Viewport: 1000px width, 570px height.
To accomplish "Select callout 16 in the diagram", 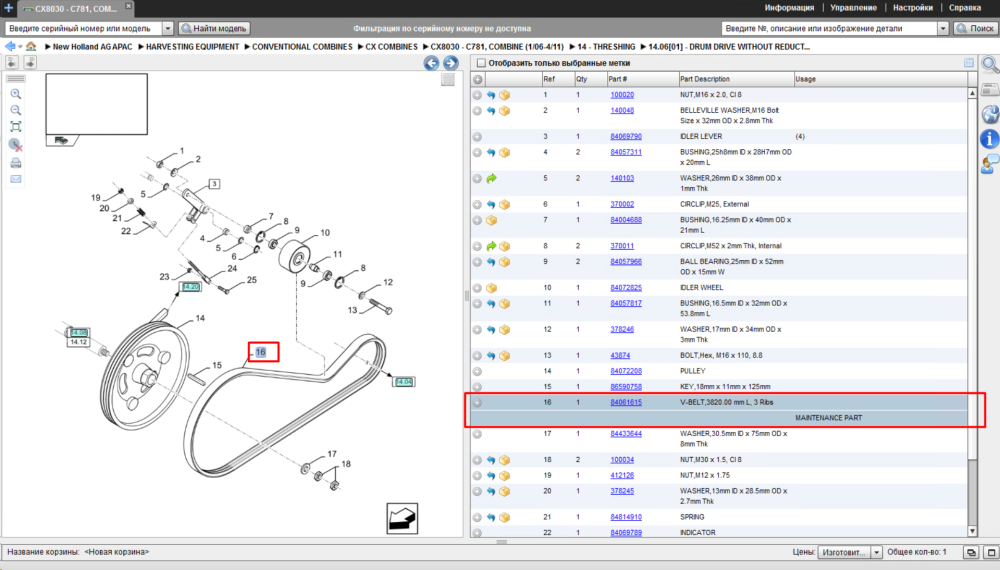I will tap(261, 352).
